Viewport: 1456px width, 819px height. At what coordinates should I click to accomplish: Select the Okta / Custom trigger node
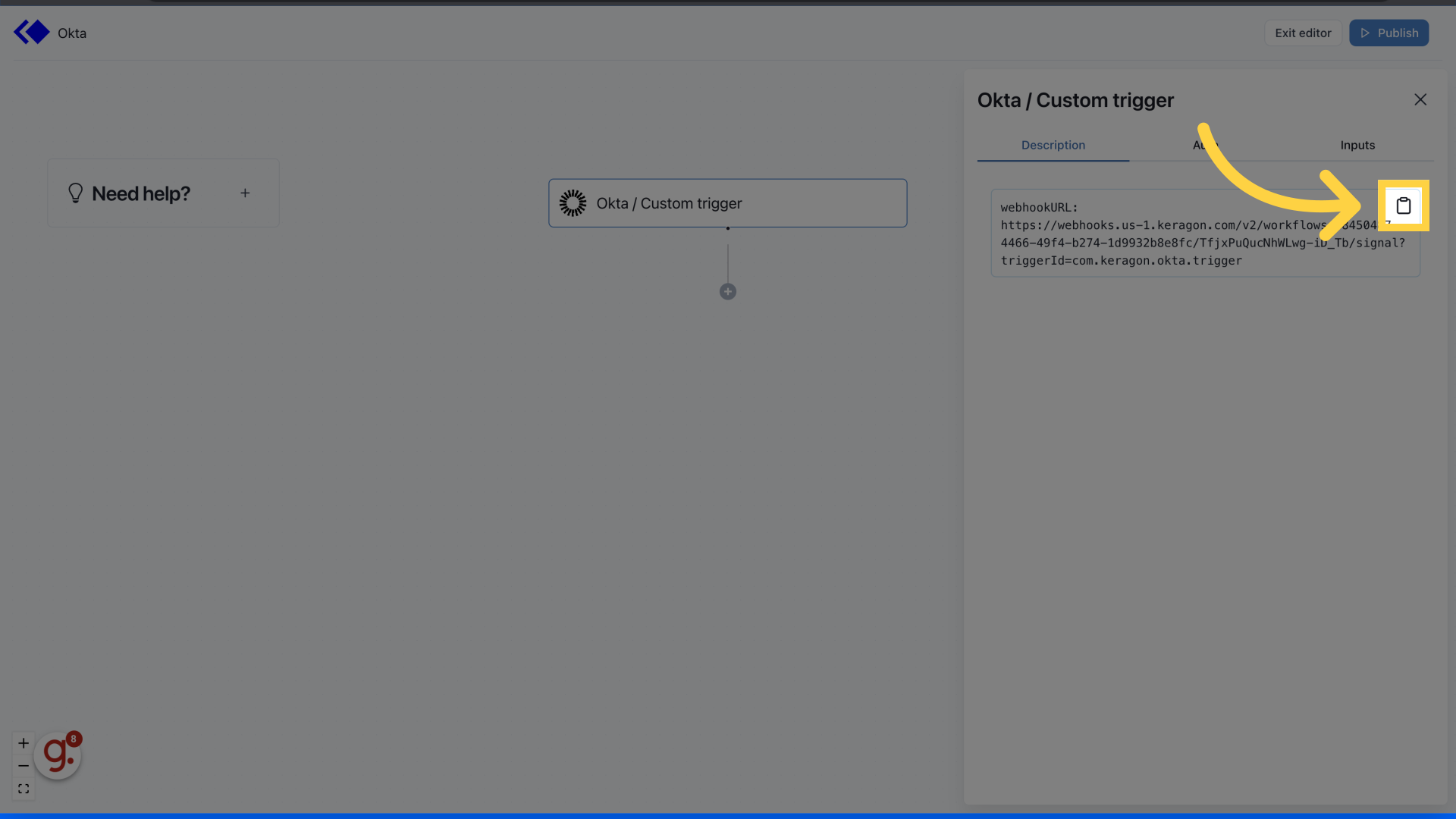727,203
